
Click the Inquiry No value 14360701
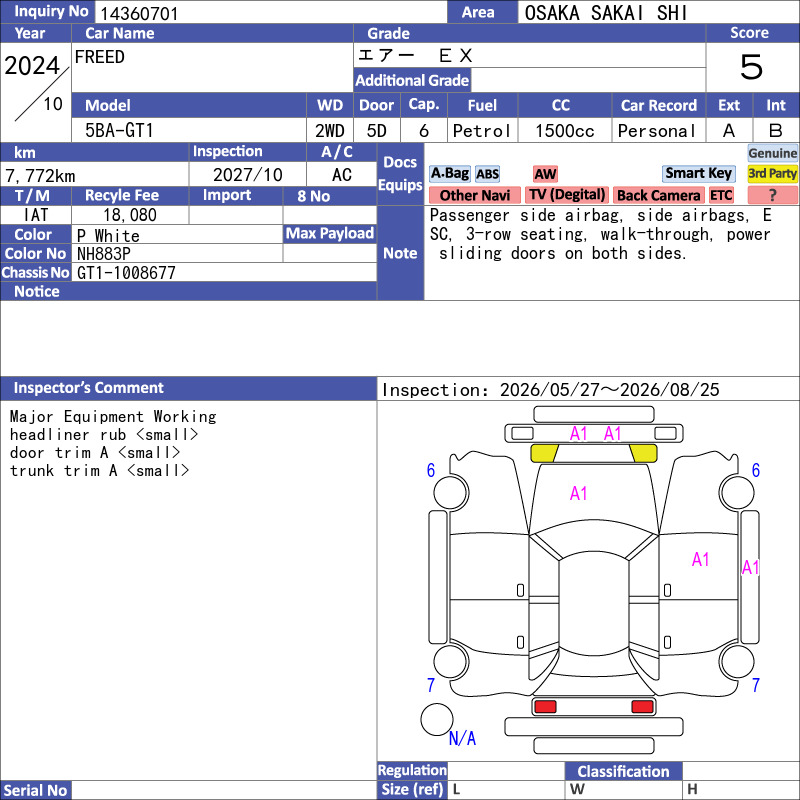point(139,13)
